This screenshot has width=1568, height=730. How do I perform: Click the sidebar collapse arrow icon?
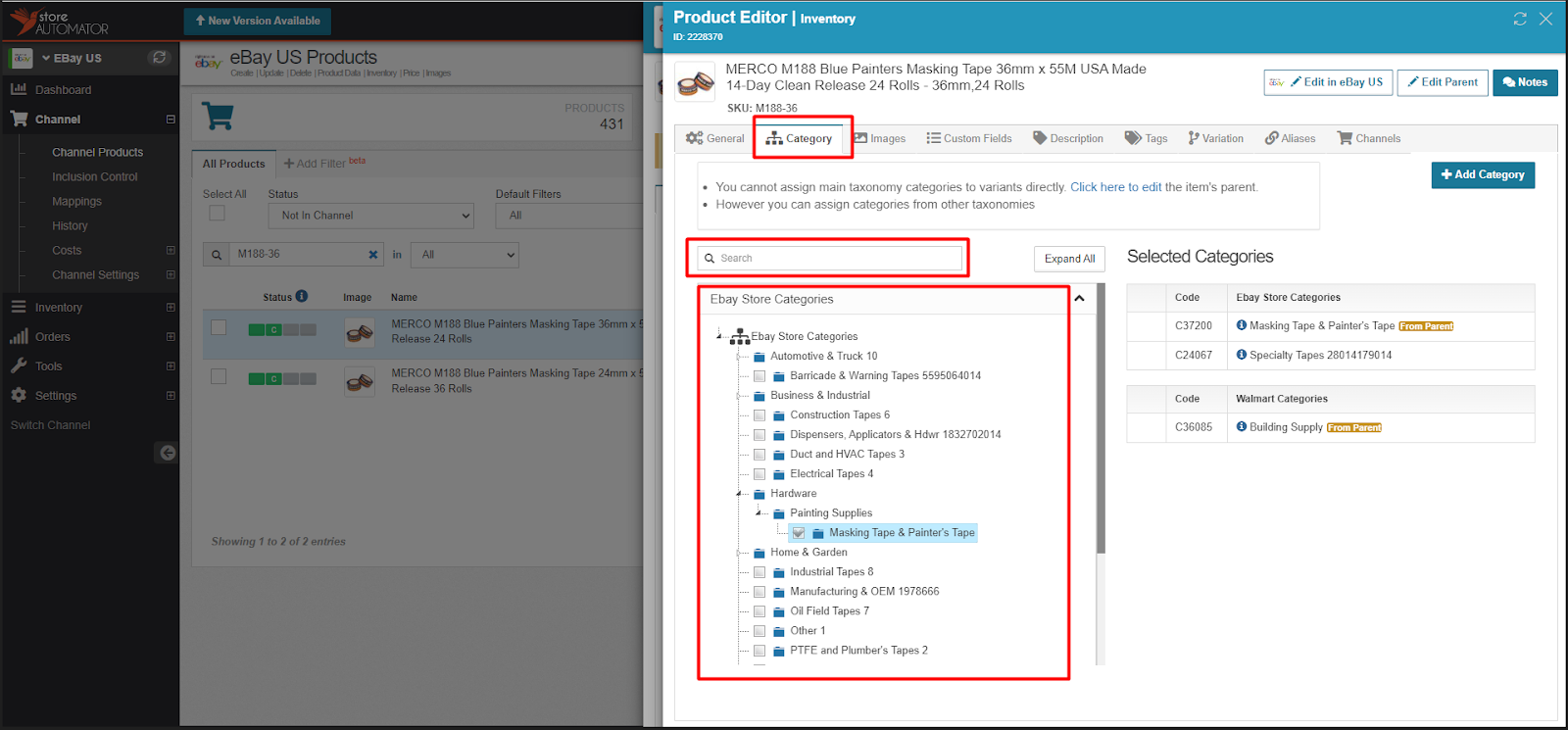tap(168, 453)
